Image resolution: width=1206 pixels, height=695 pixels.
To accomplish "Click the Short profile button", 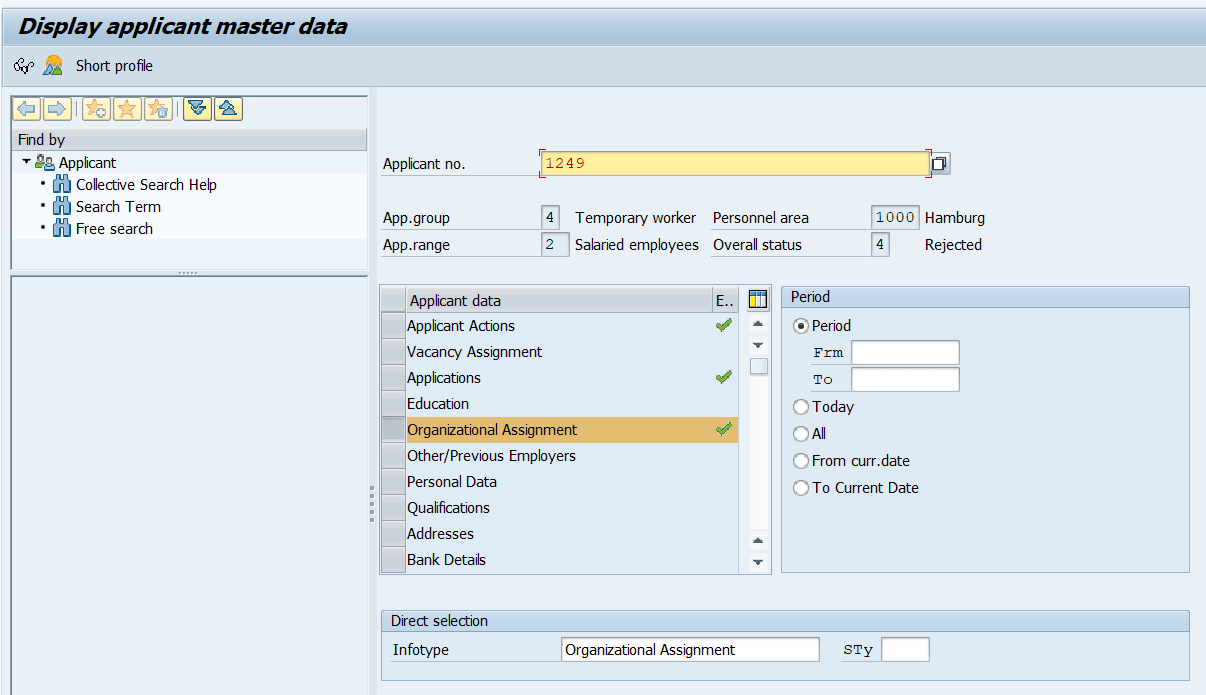I will [113, 65].
